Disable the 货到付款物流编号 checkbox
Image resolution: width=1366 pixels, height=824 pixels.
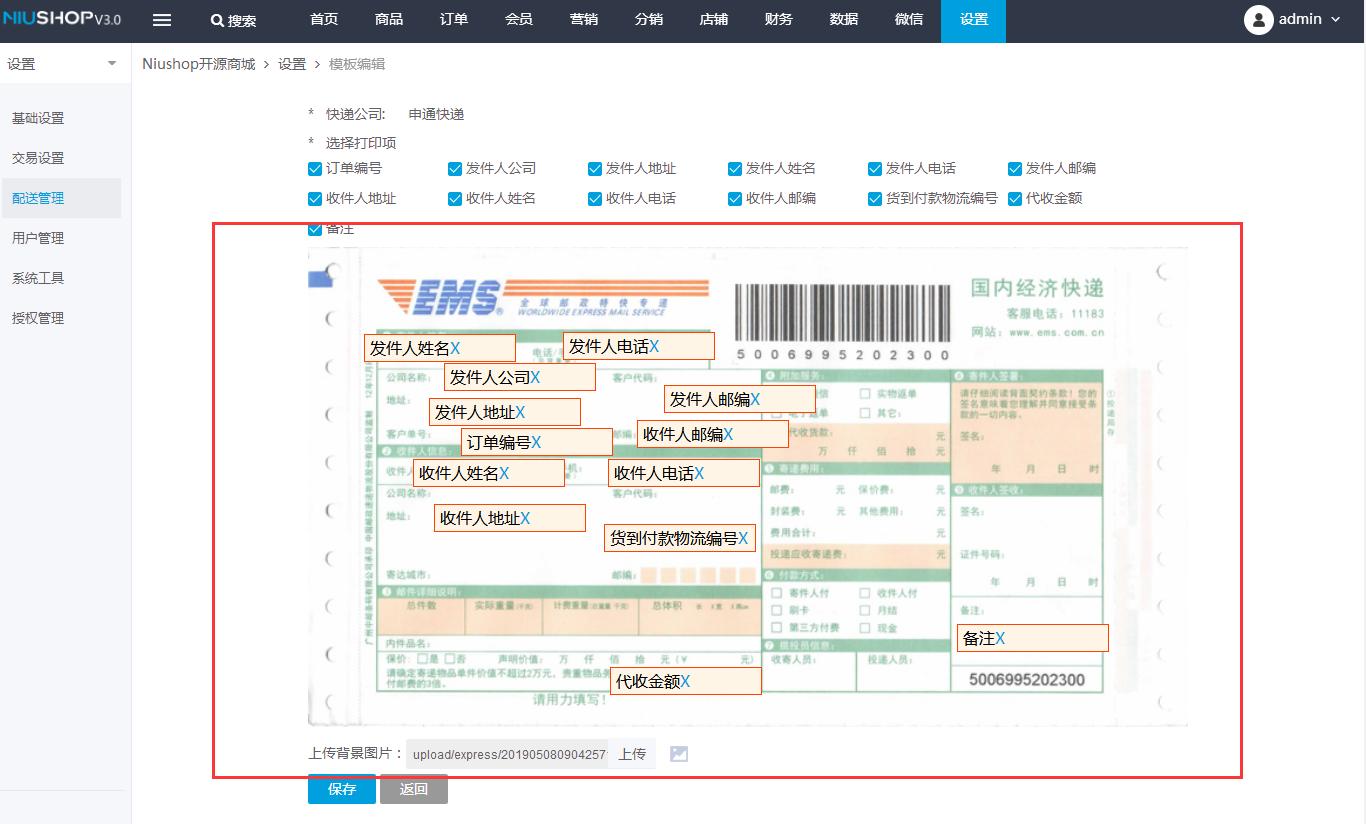point(874,198)
